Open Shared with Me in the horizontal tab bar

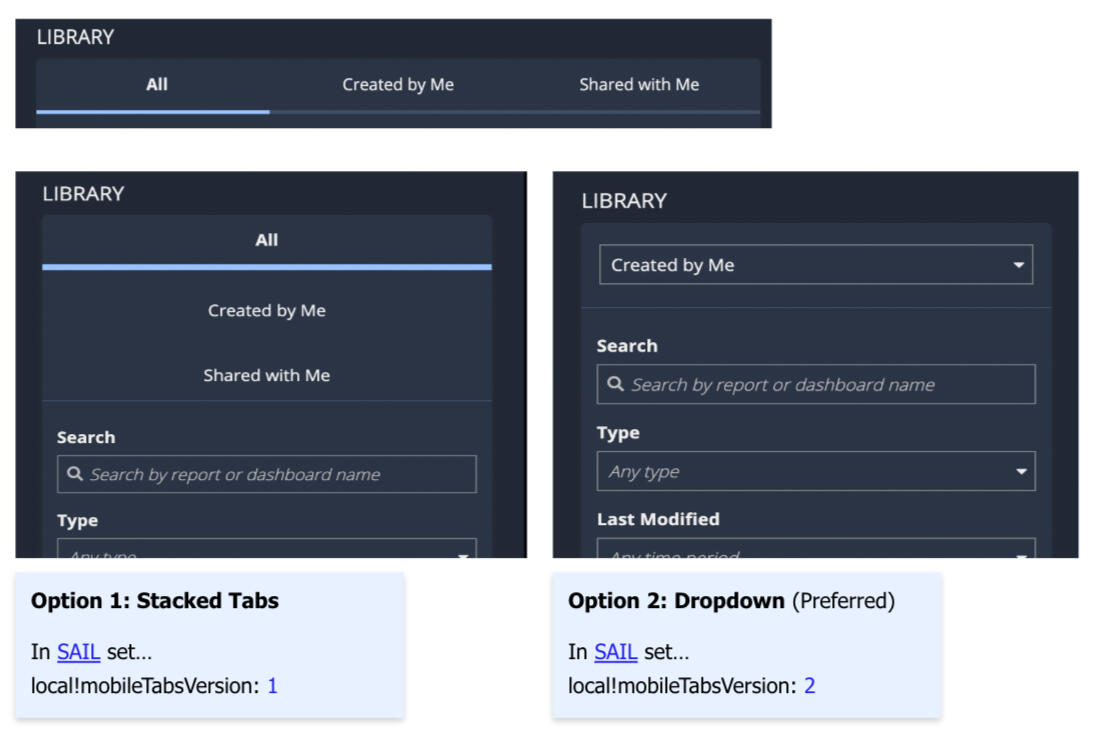(639, 85)
